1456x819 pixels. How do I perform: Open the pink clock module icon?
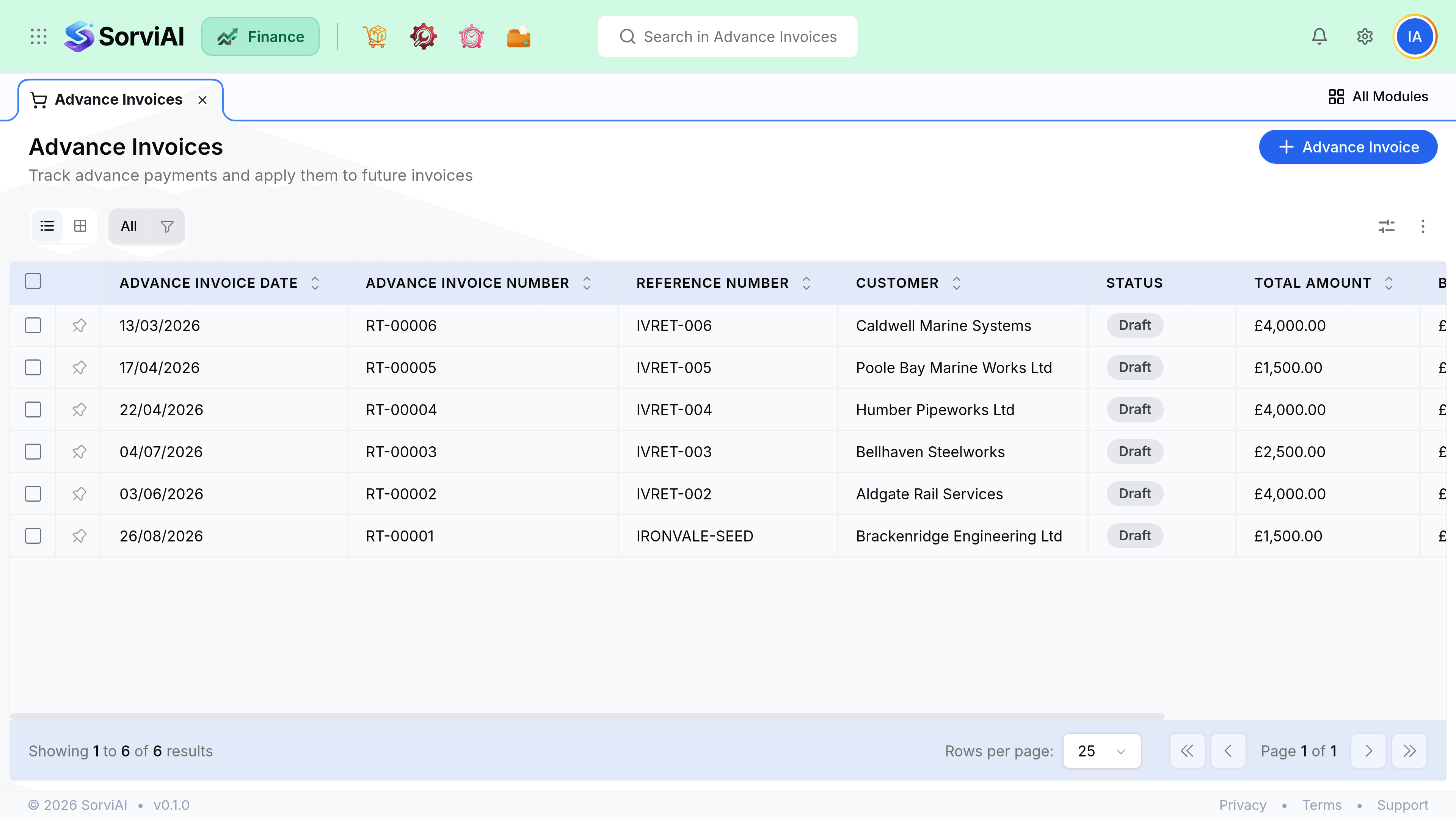tap(471, 37)
